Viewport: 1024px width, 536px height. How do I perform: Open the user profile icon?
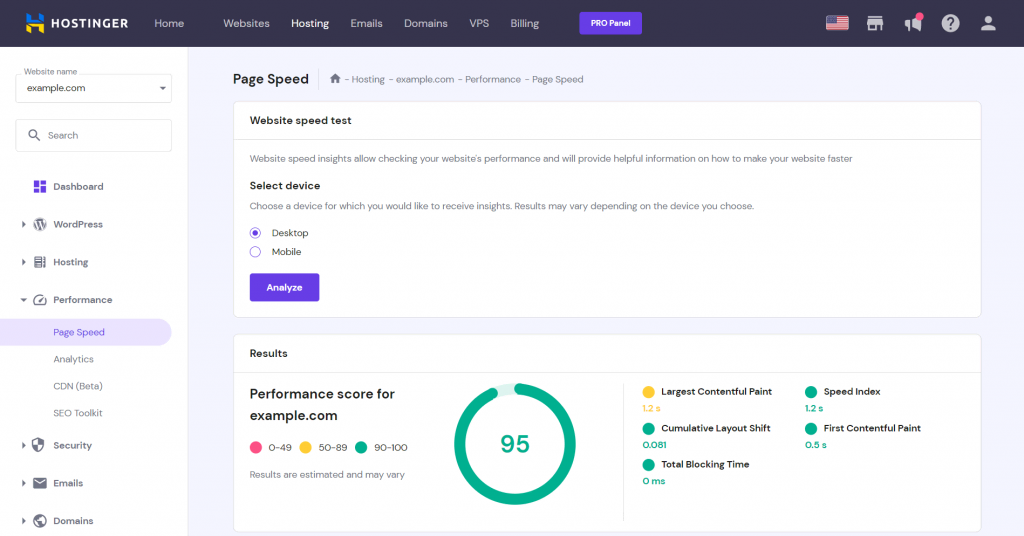click(x=988, y=23)
